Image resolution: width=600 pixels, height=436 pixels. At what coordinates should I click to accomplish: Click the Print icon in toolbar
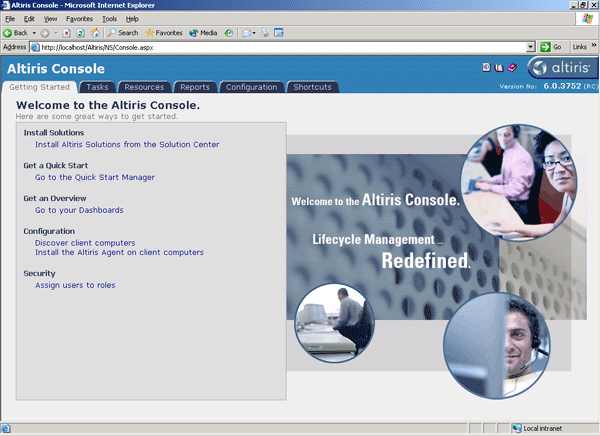tap(265, 33)
